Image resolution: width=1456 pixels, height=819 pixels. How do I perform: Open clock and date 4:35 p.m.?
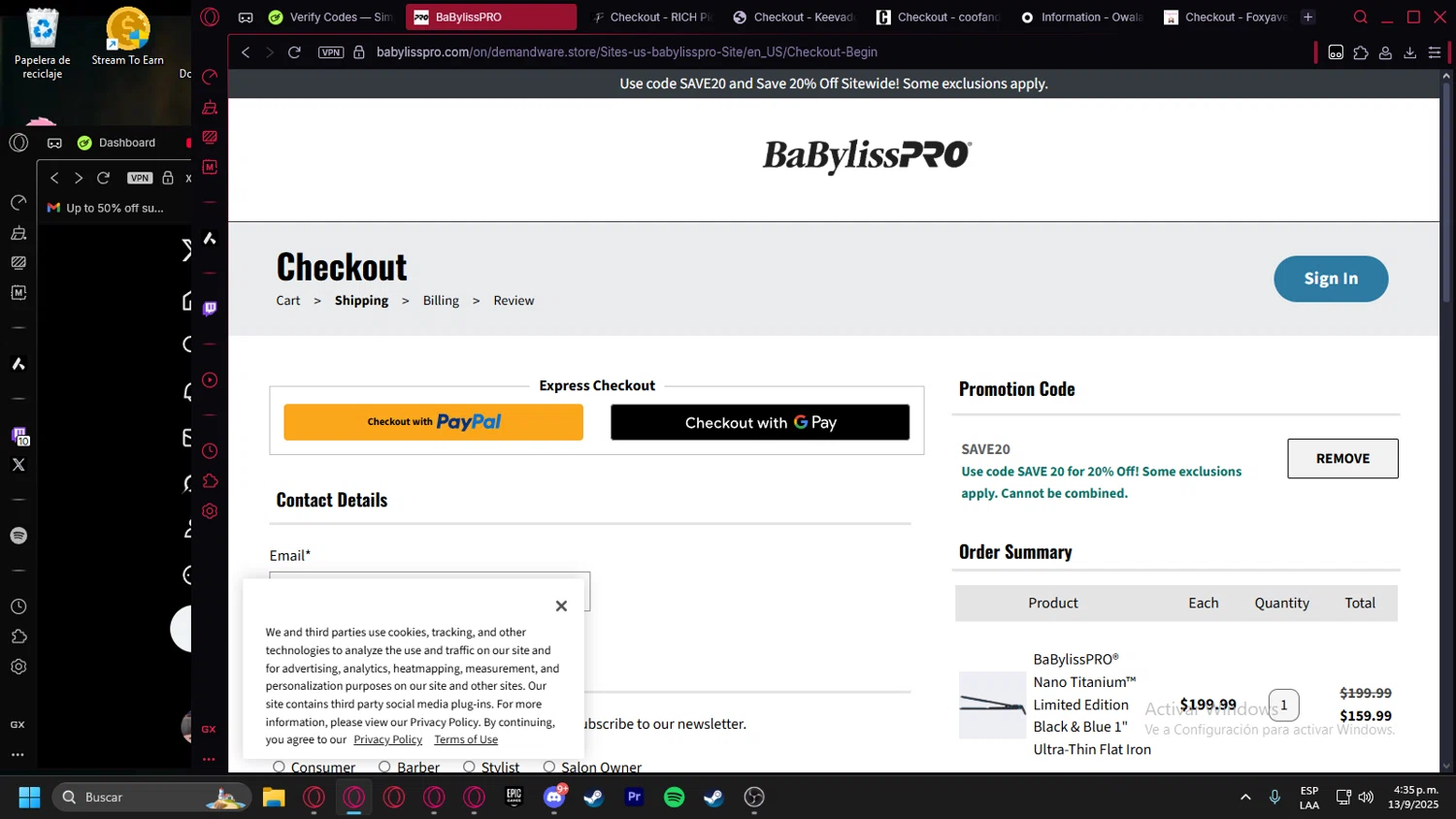coord(1414,798)
